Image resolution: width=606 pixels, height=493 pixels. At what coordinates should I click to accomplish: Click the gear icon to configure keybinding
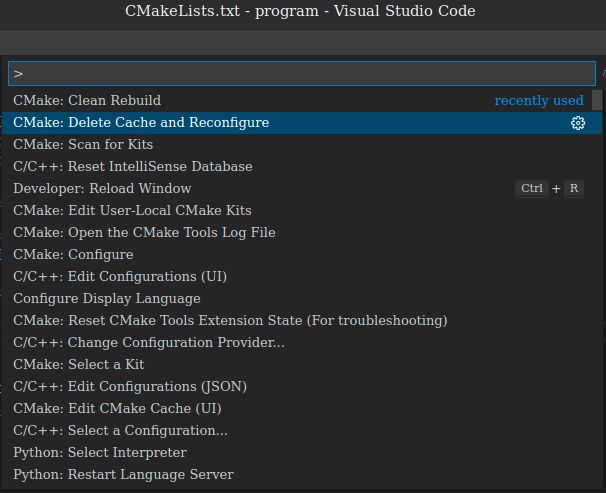578,123
